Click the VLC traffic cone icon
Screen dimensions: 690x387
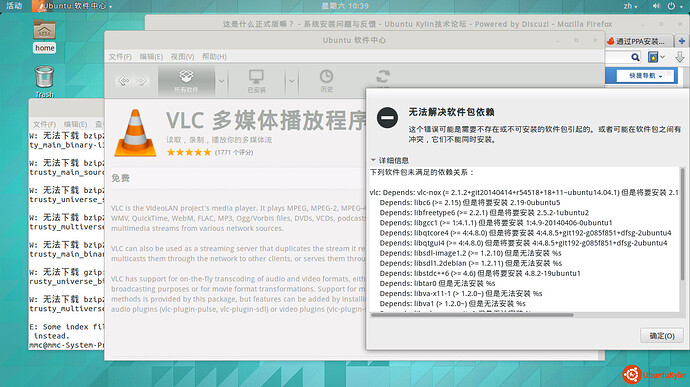[x=135, y=133]
